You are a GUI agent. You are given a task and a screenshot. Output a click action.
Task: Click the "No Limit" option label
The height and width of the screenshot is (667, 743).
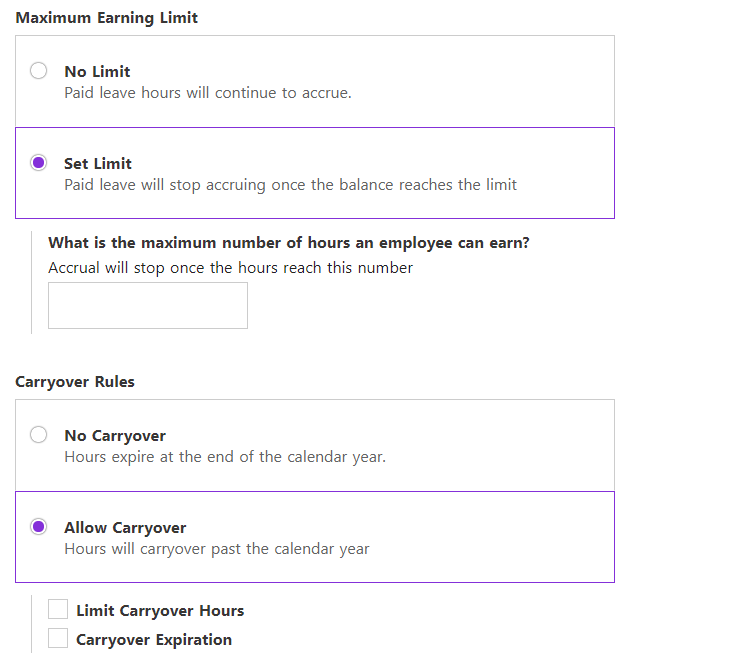[97, 72]
